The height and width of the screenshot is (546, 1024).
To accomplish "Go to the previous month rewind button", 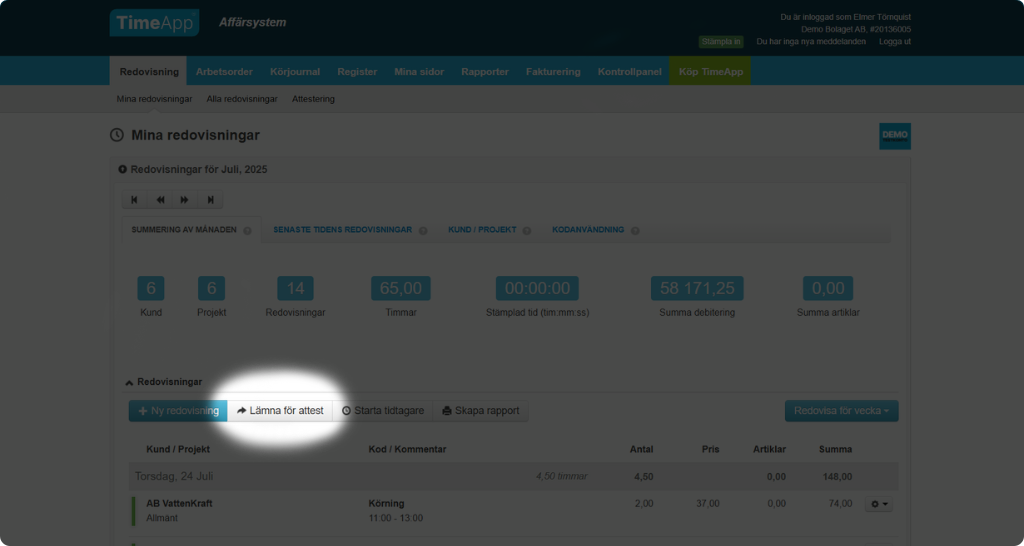I will pos(160,200).
